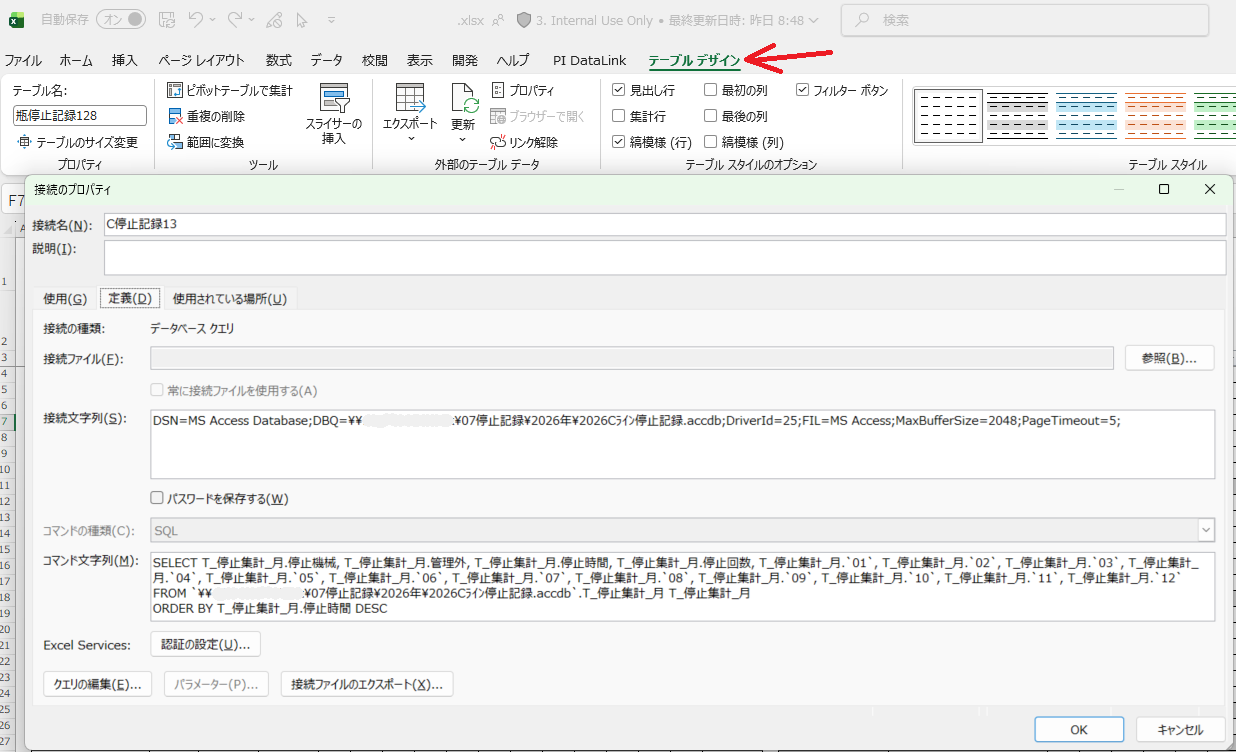Expand the Export dropdown arrow under エクスポート
The width and height of the screenshot is (1236, 752).
click(x=410, y=140)
